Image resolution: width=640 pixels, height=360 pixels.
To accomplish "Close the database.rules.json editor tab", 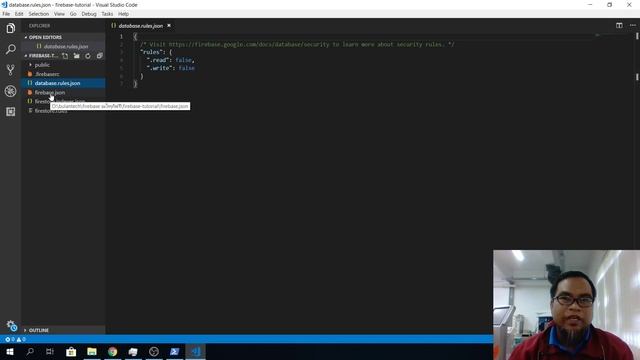I will pyautogui.click(x=169, y=26).
